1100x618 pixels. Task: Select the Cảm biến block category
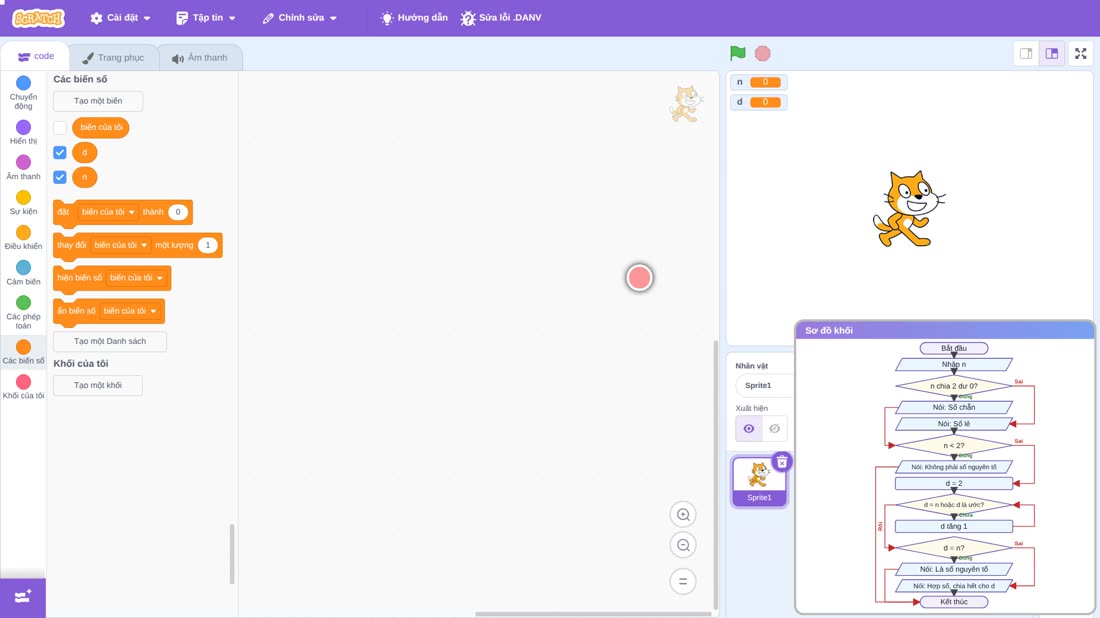click(x=23, y=272)
